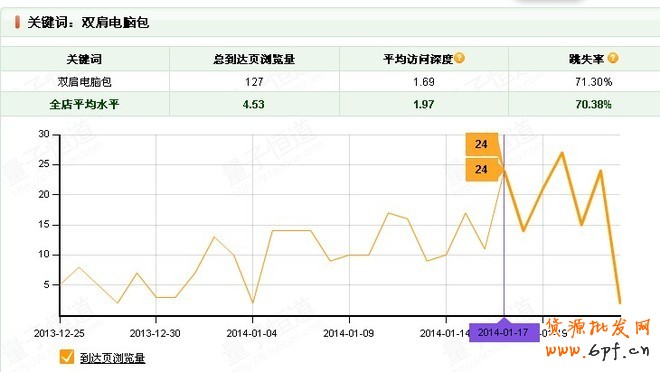Click the 平均访问深度 column header text

pyautogui.click(x=418, y=59)
